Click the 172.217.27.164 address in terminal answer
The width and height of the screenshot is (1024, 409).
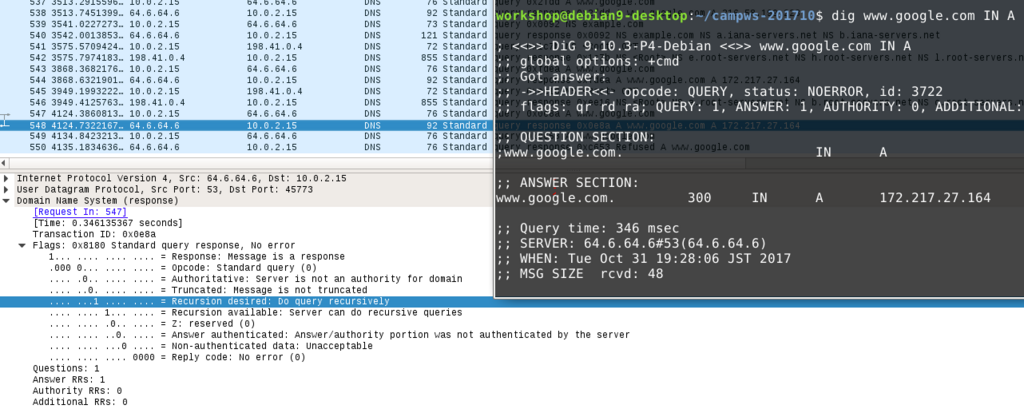pos(935,198)
